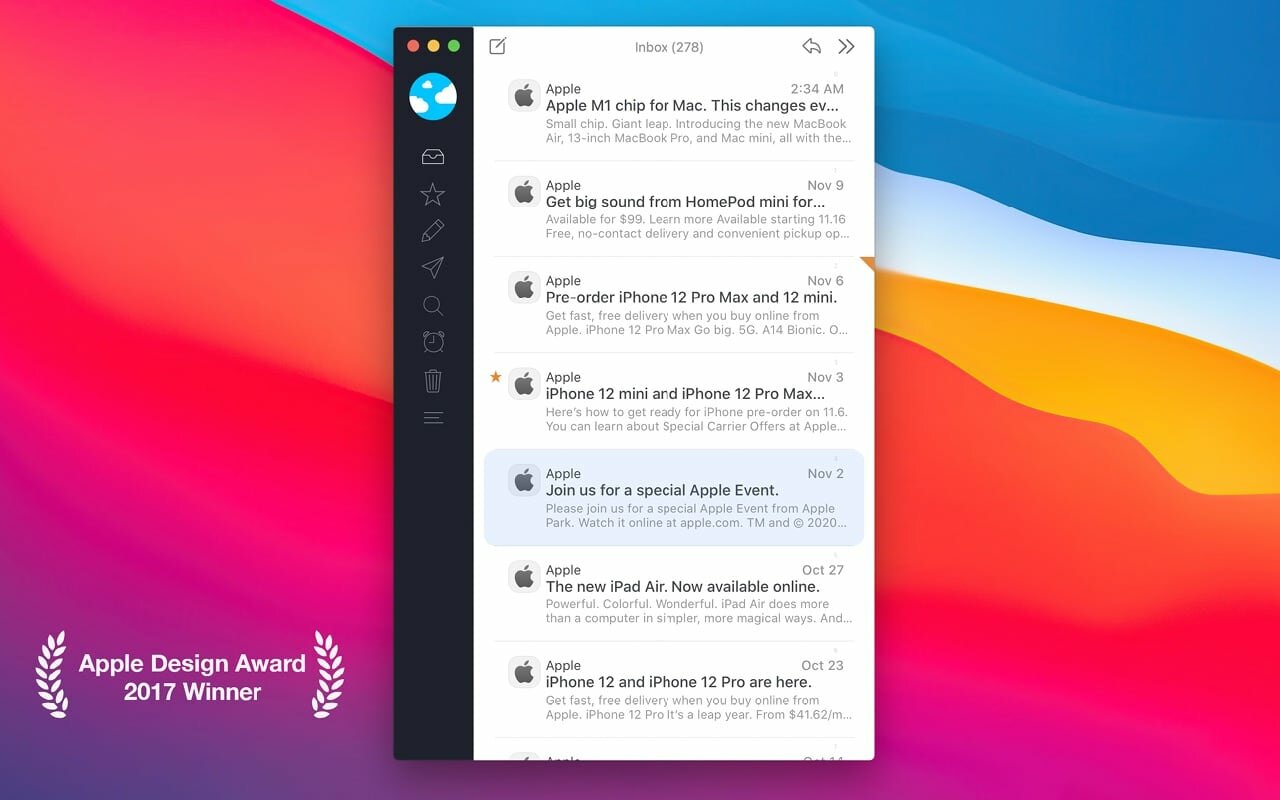1280x800 pixels.
Task: Open "iPhone 12 mini and iPhone 12 Pro Max" email
Action: [674, 401]
